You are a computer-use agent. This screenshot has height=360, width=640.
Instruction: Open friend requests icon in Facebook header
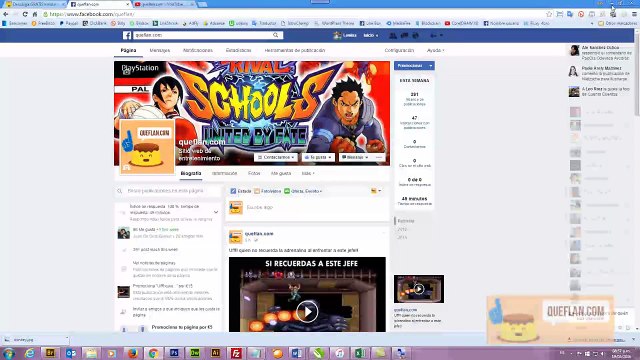point(393,36)
